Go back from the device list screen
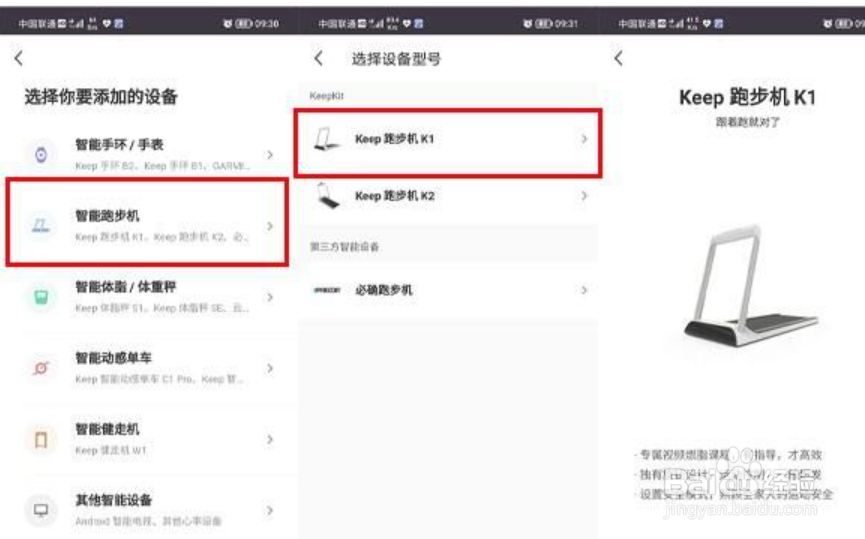This screenshot has height=539, width=865. pos(19,58)
